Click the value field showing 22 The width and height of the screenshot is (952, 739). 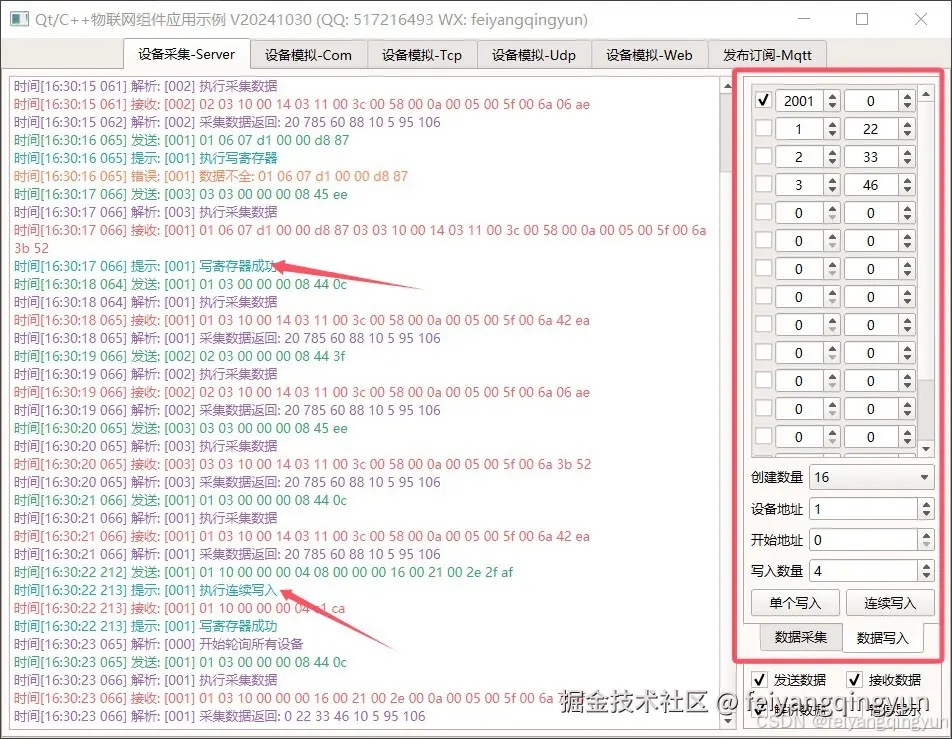pyautogui.click(x=871, y=129)
